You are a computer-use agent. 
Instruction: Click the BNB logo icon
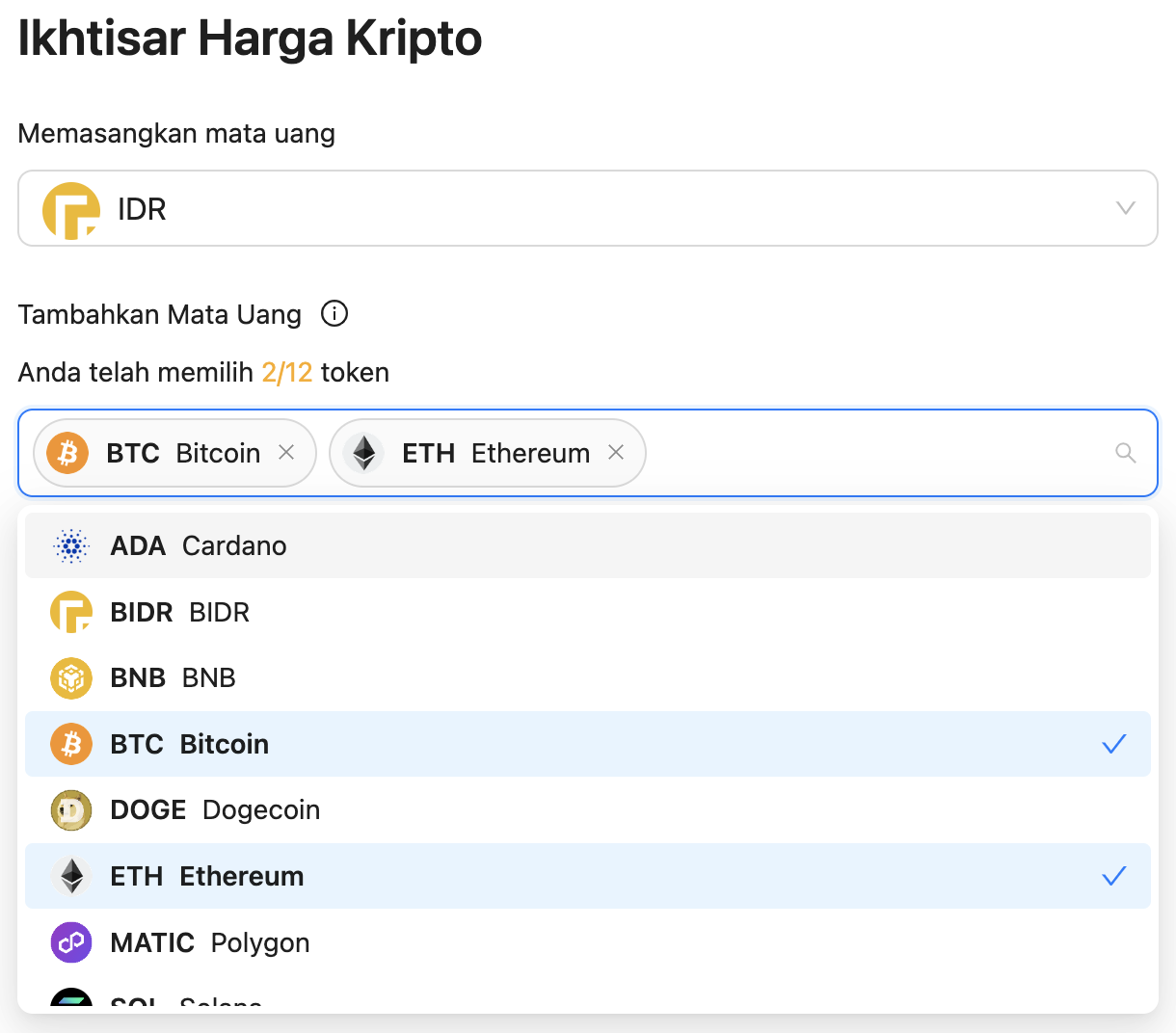(71, 678)
